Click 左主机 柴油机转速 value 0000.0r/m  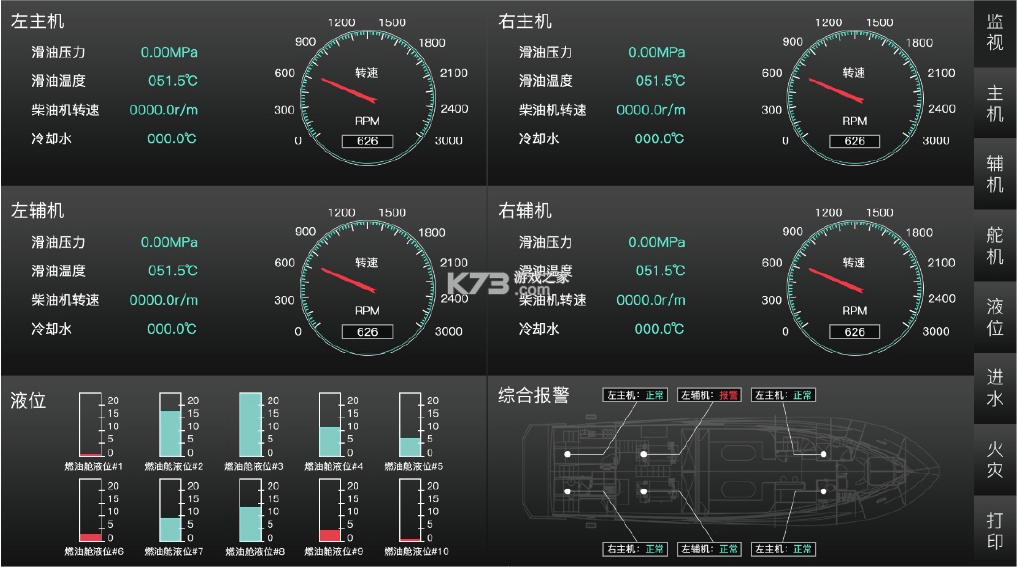click(163, 110)
